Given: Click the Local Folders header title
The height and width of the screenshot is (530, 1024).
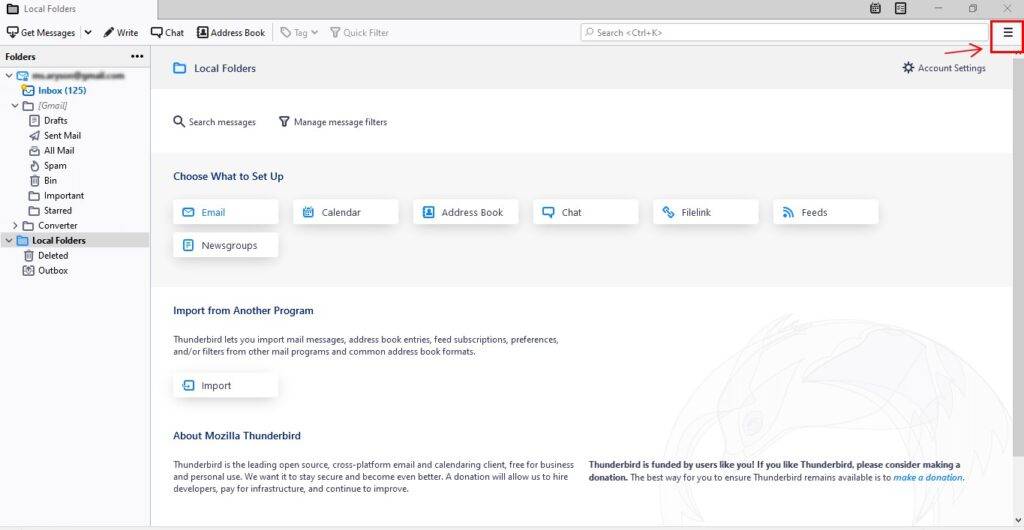Looking at the screenshot, I should 225,69.
